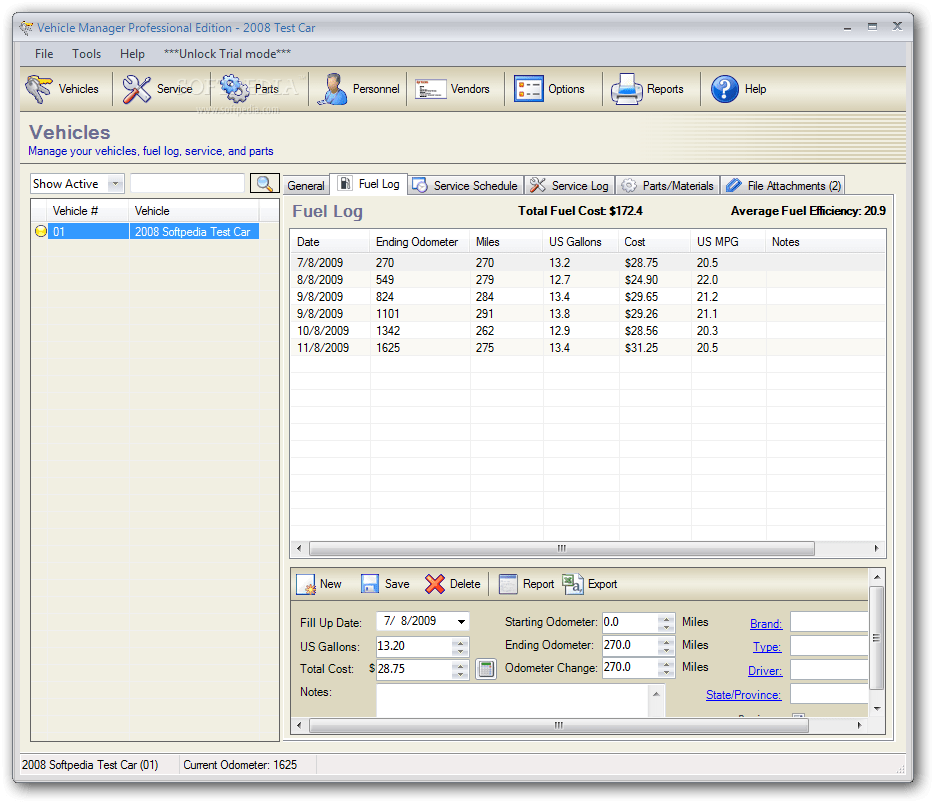Image resolution: width=934 pixels, height=803 pixels.
Task: Open the Fill Up Date calendar dropdown
Action: click(x=460, y=621)
